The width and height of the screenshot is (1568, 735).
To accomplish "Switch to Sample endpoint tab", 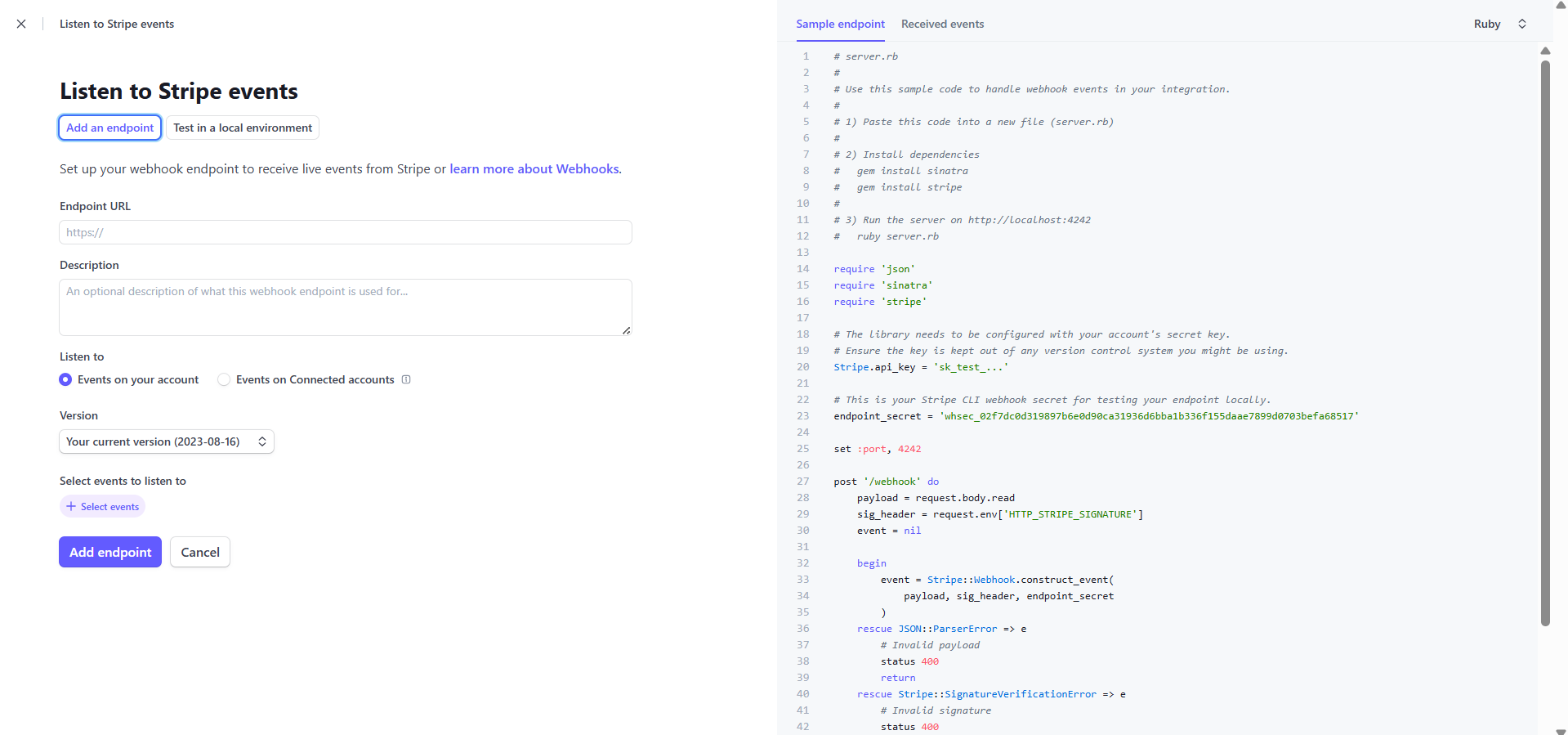I will point(840,24).
